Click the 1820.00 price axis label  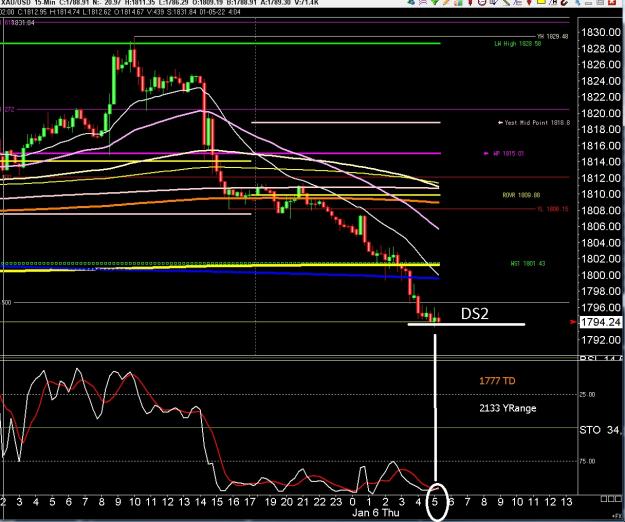point(601,113)
